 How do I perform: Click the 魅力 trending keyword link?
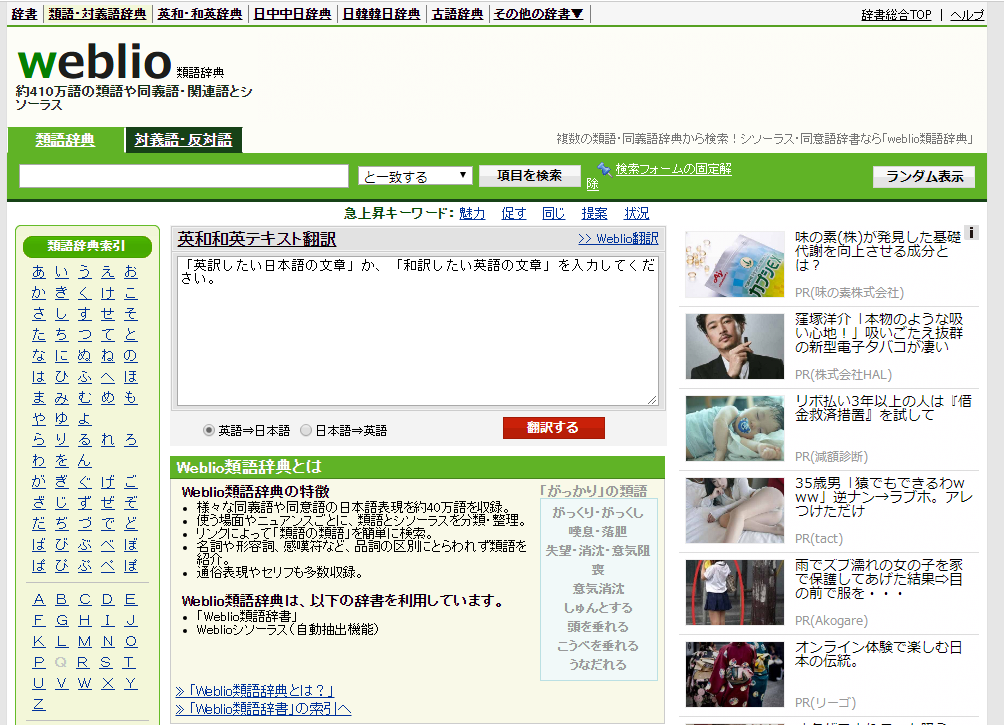tap(471, 213)
